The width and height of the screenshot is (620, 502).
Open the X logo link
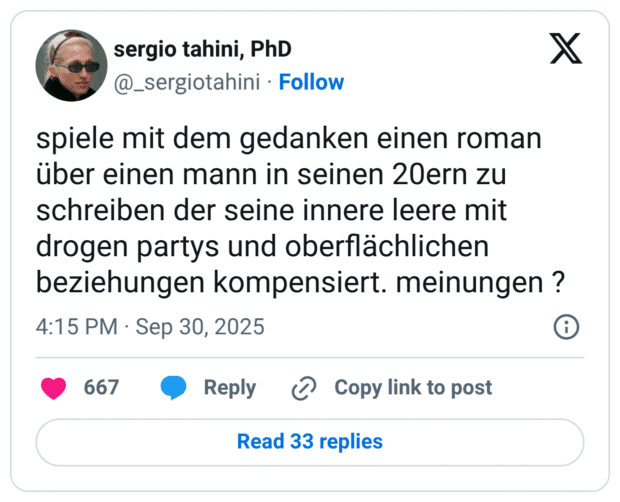[566, 48]
